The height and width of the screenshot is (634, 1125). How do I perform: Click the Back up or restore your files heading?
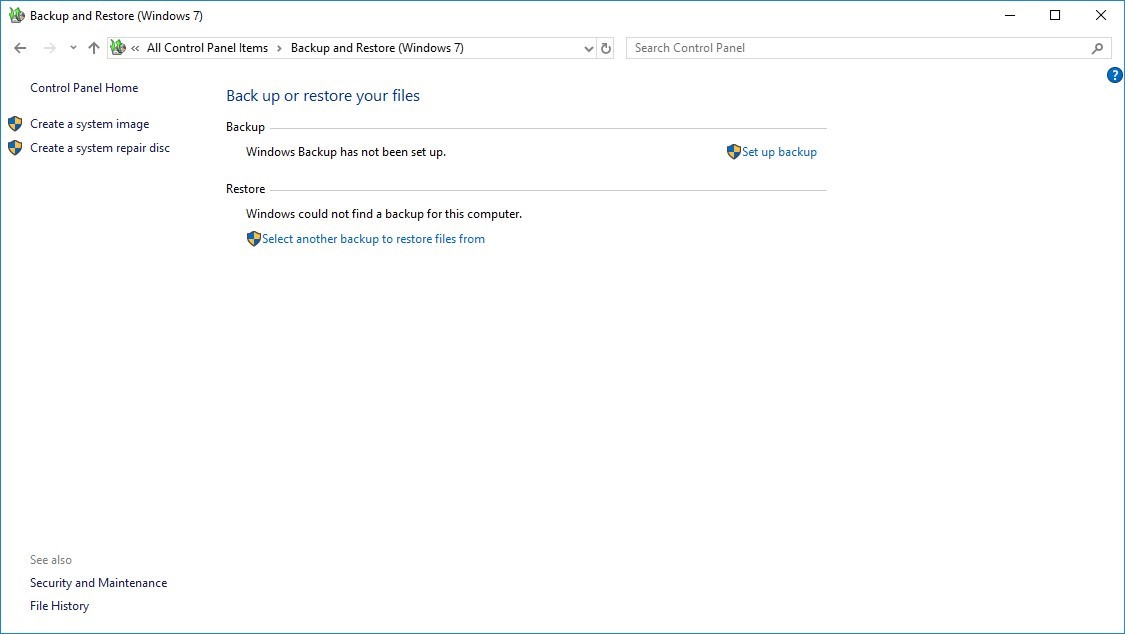pos(323,95)
